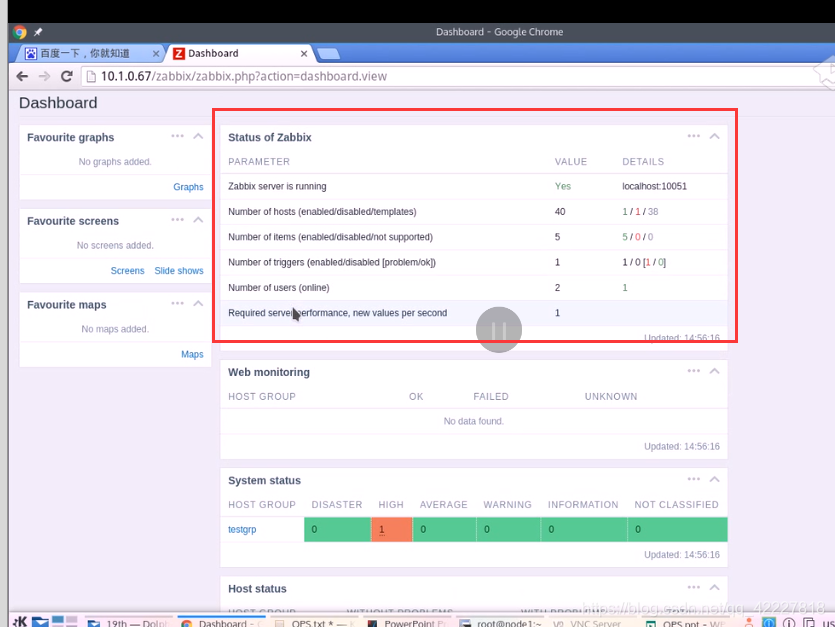
Task: Click the page info icon in address bar
Action: coord(91,76)
